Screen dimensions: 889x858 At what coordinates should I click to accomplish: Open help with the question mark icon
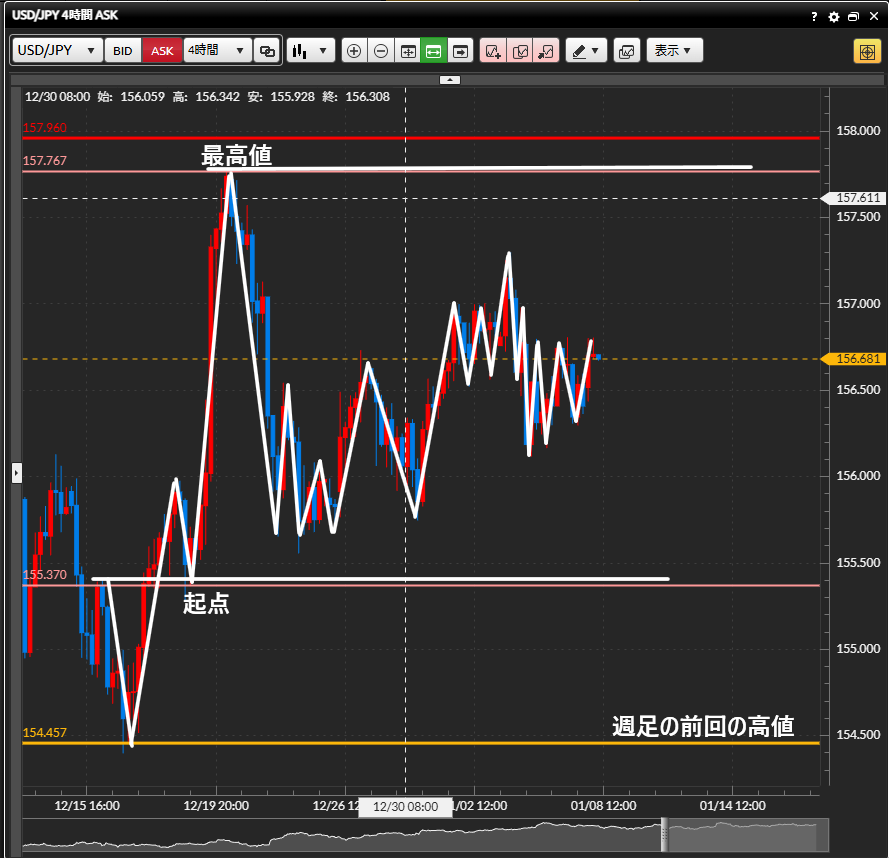816,17
